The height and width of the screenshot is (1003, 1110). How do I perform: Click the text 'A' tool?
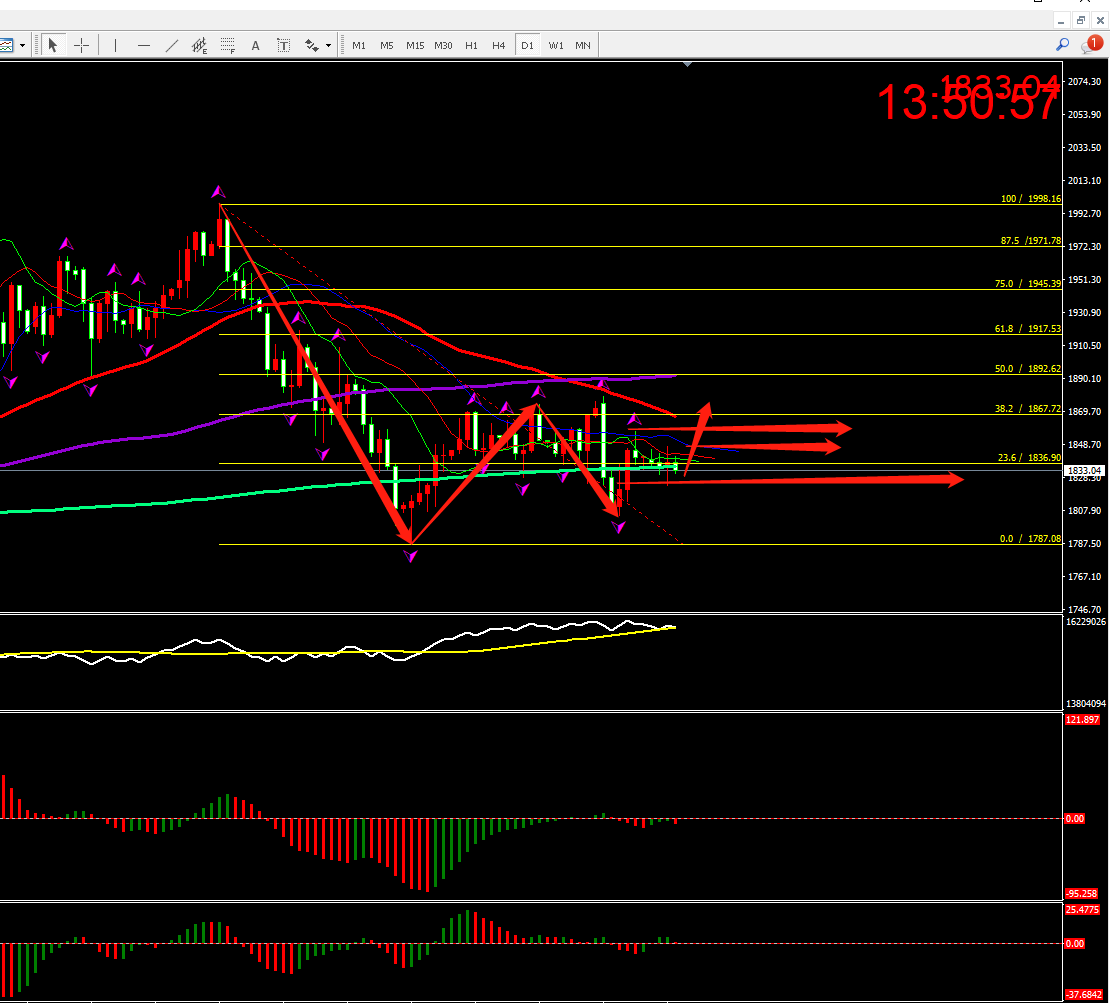[255, 45]
